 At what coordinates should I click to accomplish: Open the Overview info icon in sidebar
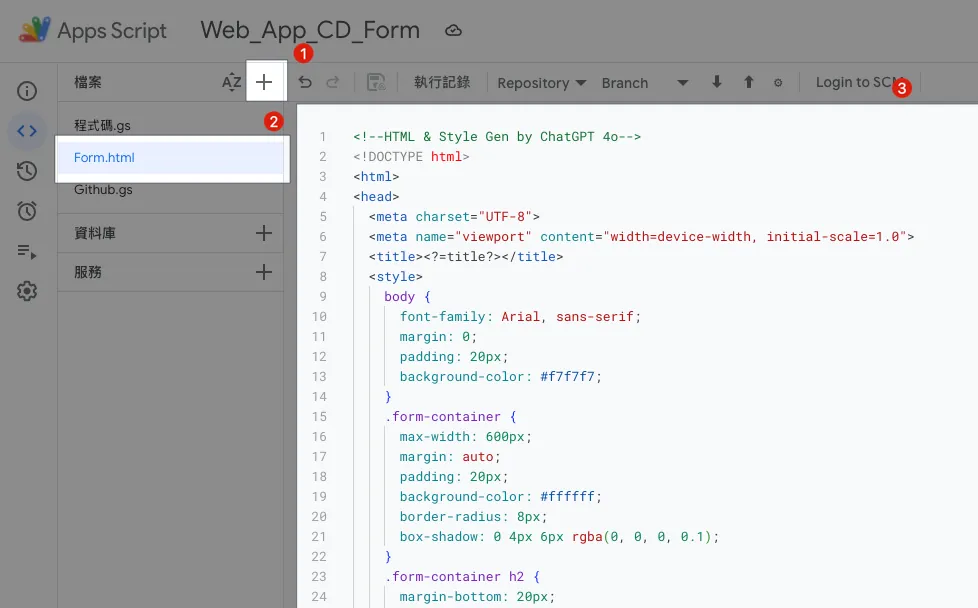pyautogui.click(x=27, y=91)
